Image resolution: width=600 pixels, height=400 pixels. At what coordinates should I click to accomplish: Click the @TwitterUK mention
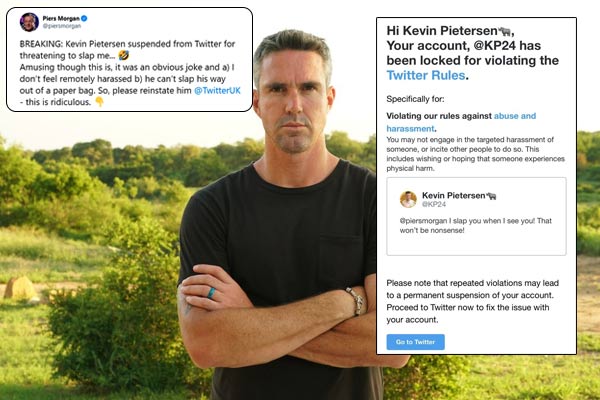[x=217, y=91]
